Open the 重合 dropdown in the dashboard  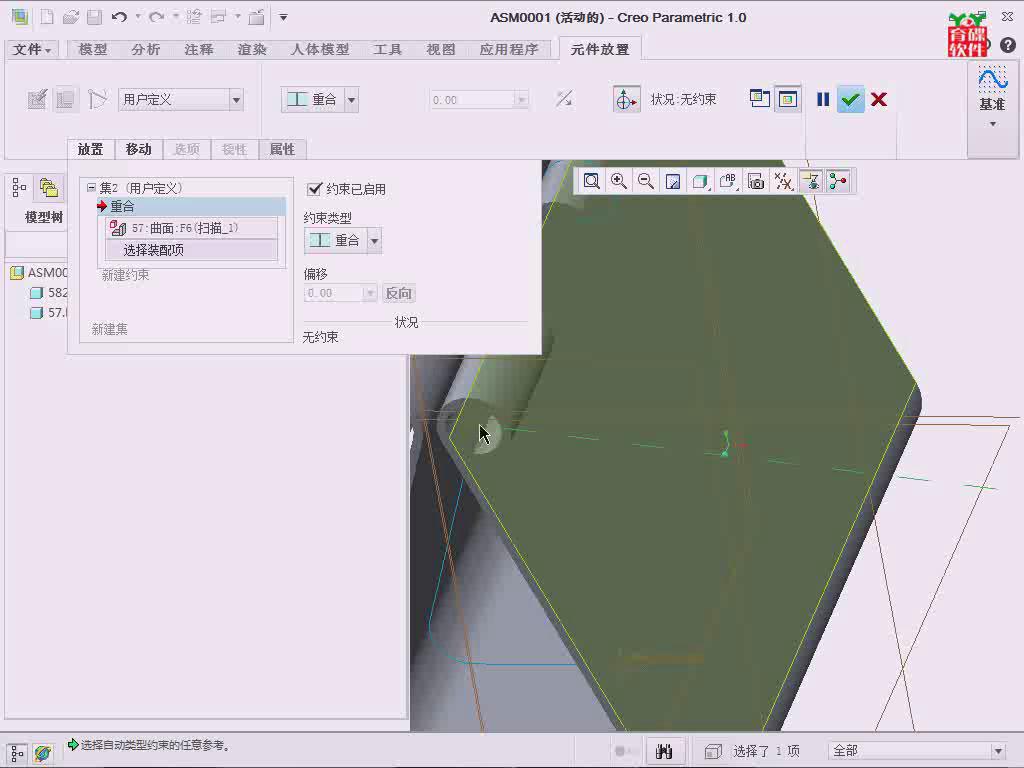[352, 100]
